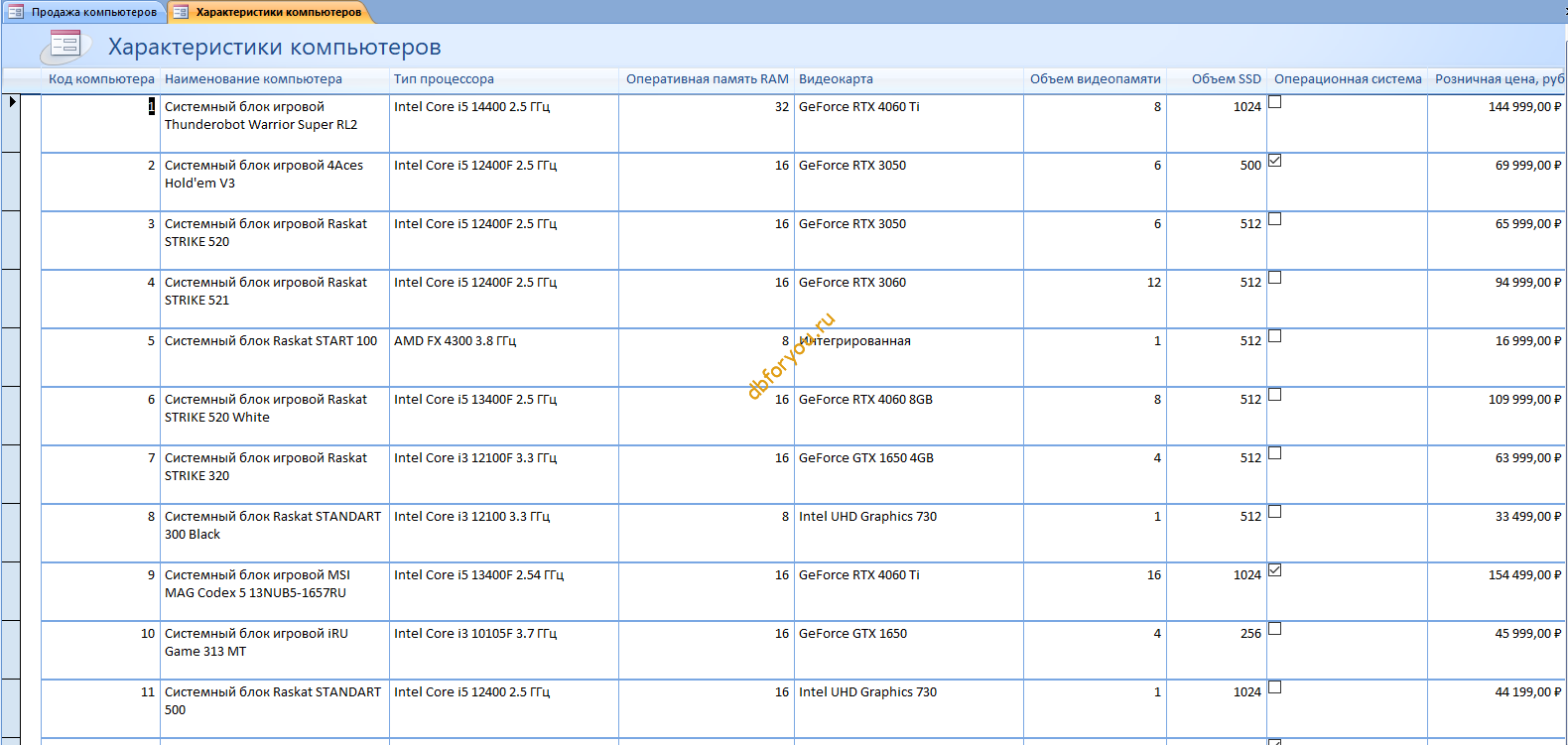
Task: Click the price cell 45 999,00 ₽
Action: pos(1497,650)
